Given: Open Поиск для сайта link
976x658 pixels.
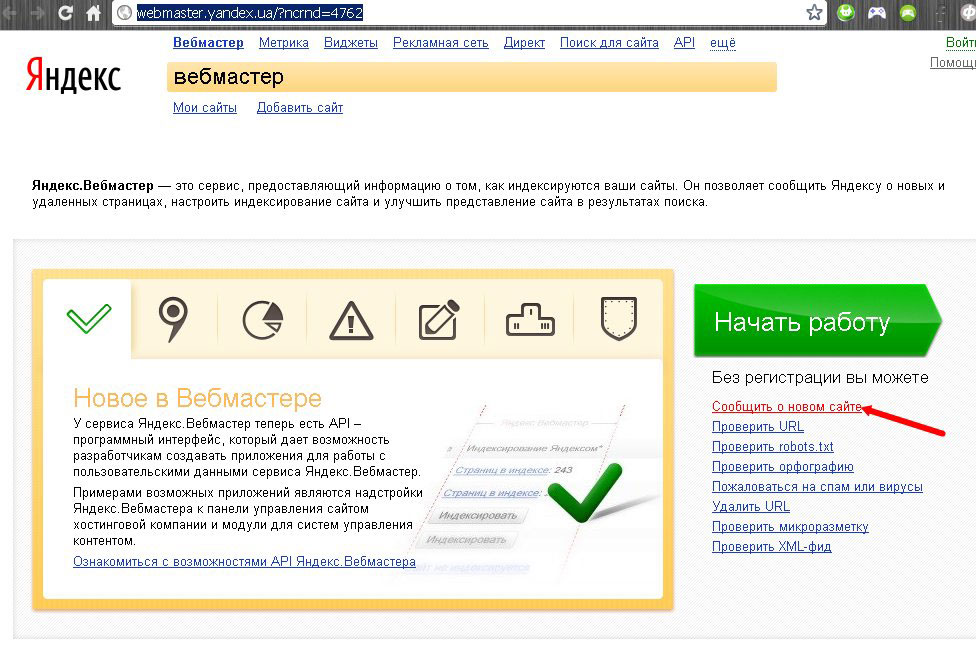Looking at the screenshot, I should click(x=609, y=42).
